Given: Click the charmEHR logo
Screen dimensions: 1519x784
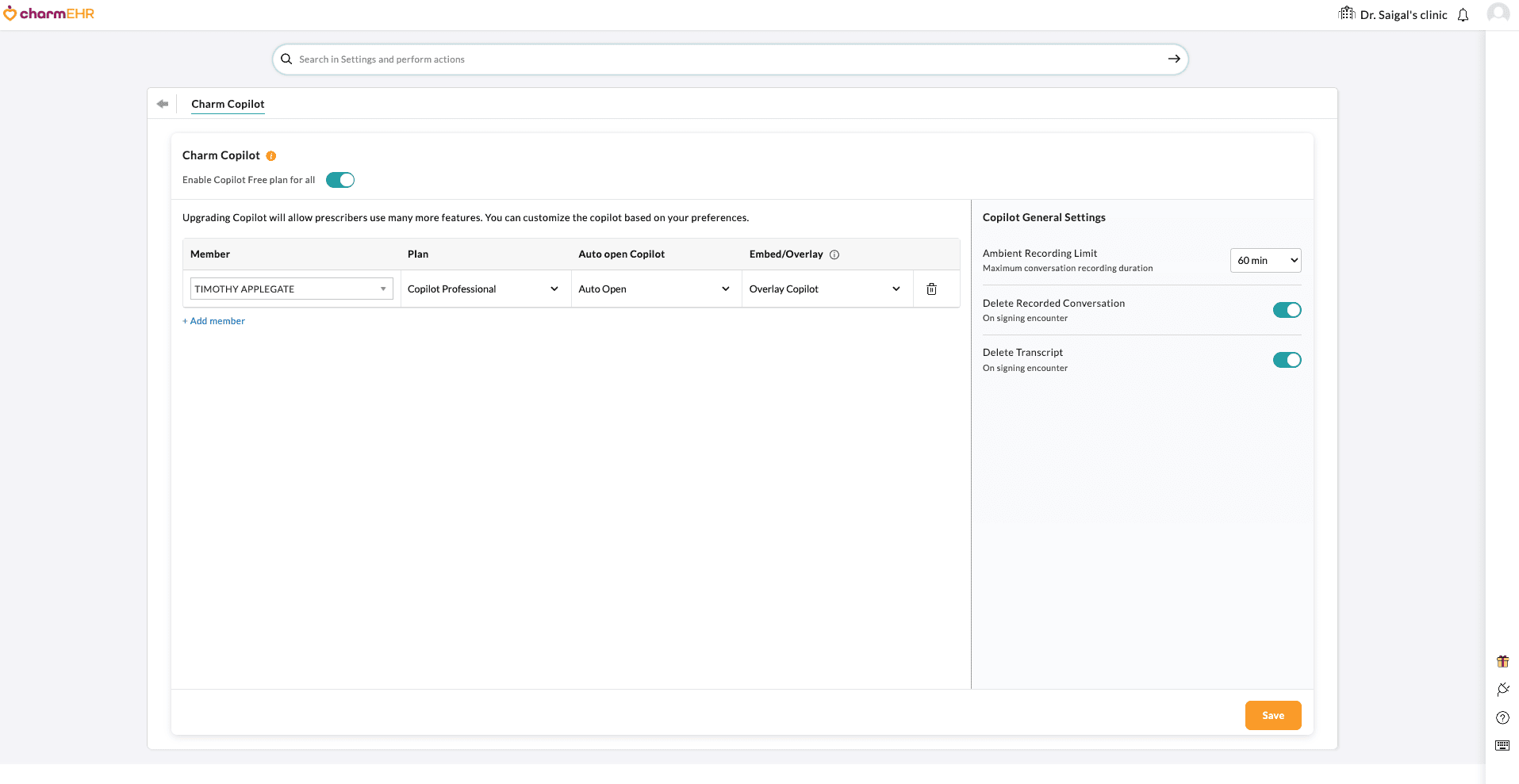Looking at the screenshot, I should tap(48, 13).
